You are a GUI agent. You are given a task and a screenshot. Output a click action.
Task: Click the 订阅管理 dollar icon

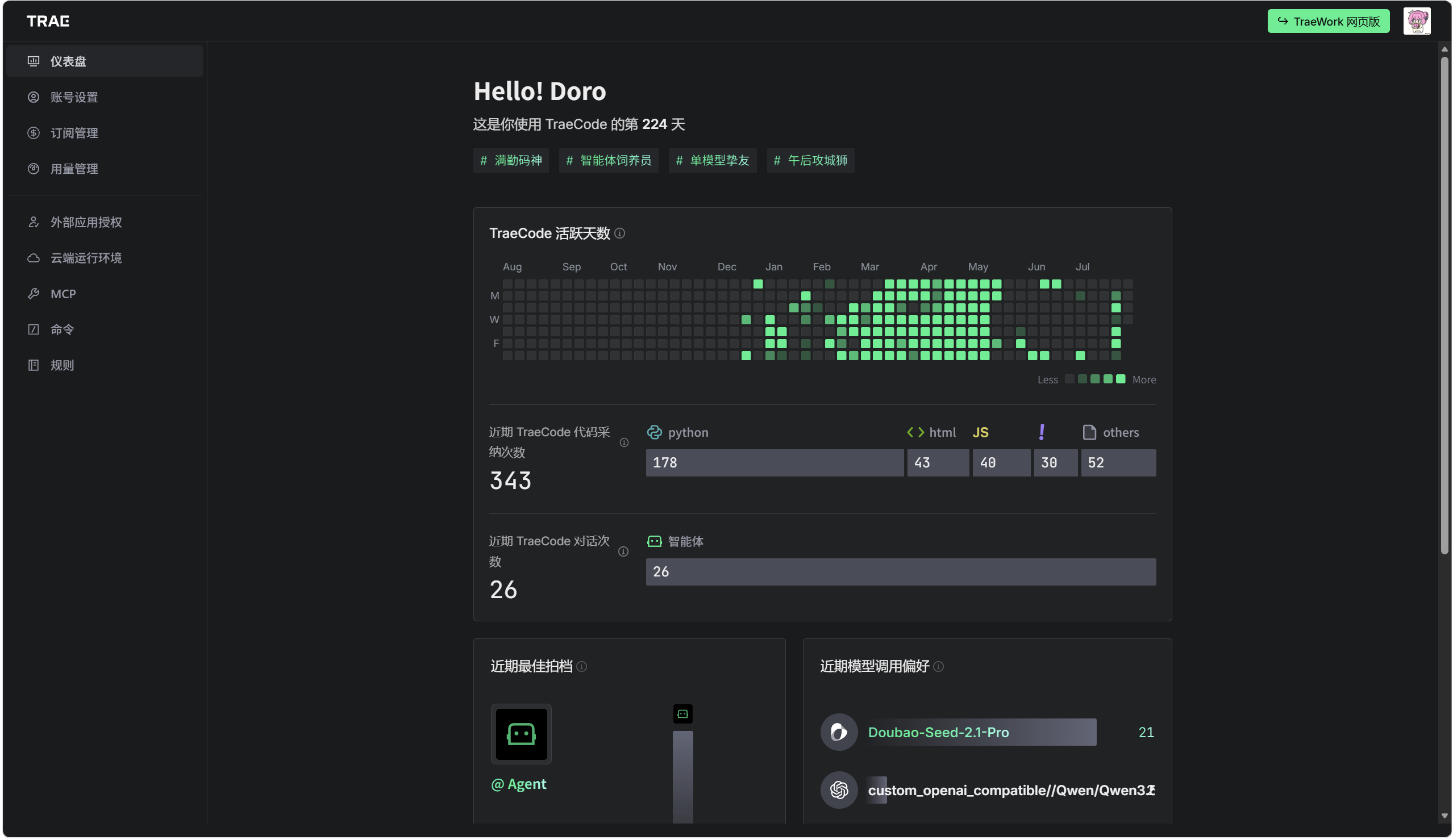pos(34,132)
